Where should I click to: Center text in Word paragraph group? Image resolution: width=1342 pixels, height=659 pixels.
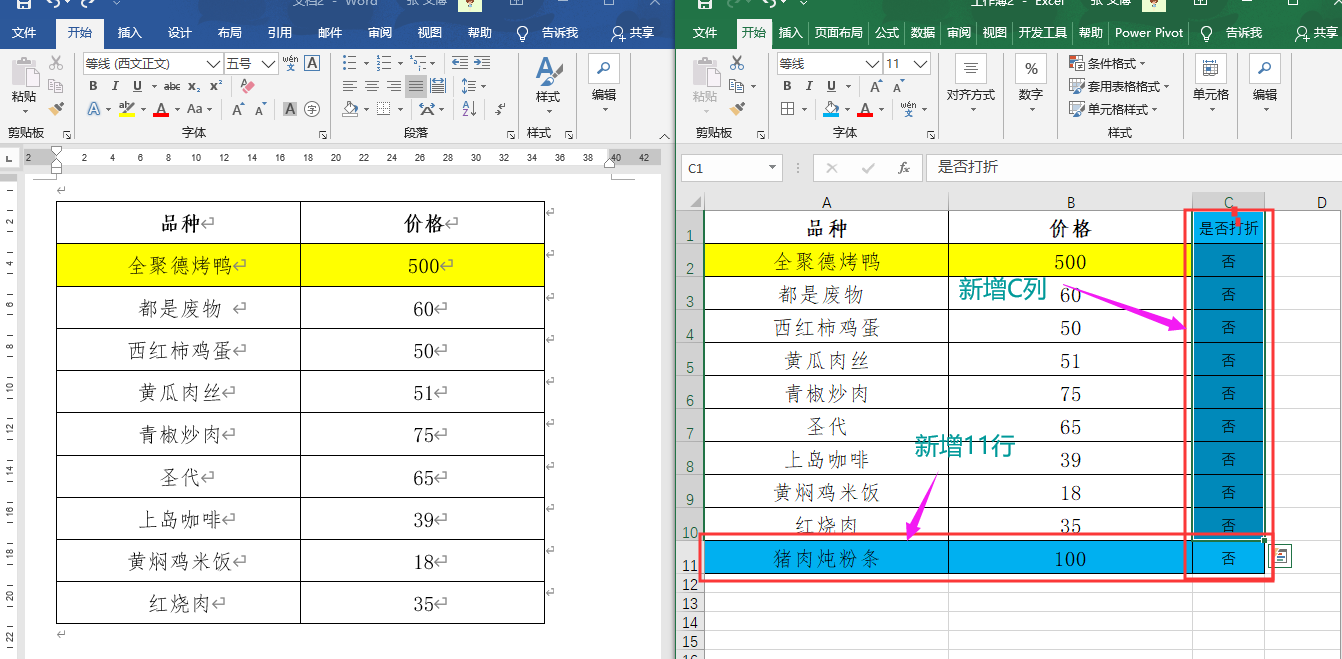[372, 86]
